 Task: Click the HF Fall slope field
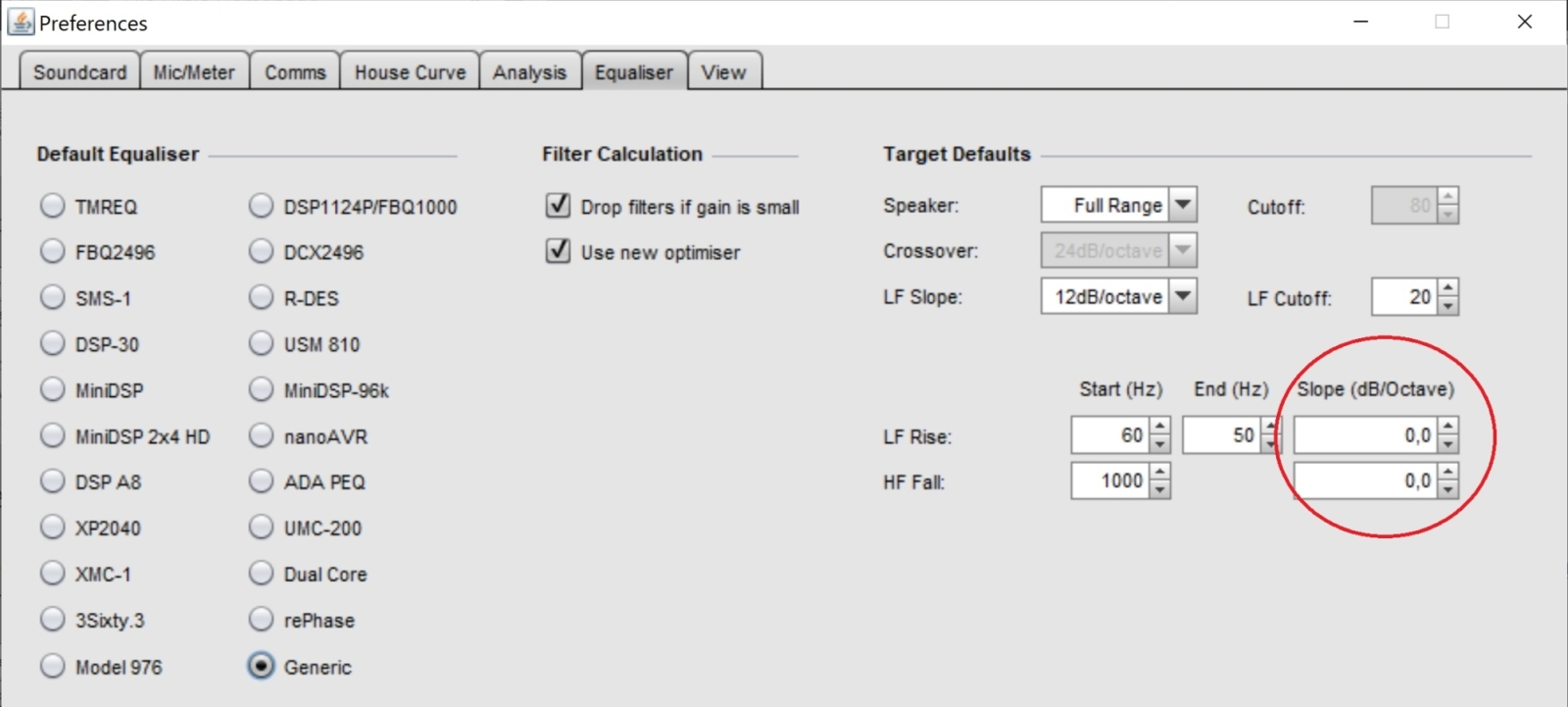pyautogui.click(x=1366, y=480)
